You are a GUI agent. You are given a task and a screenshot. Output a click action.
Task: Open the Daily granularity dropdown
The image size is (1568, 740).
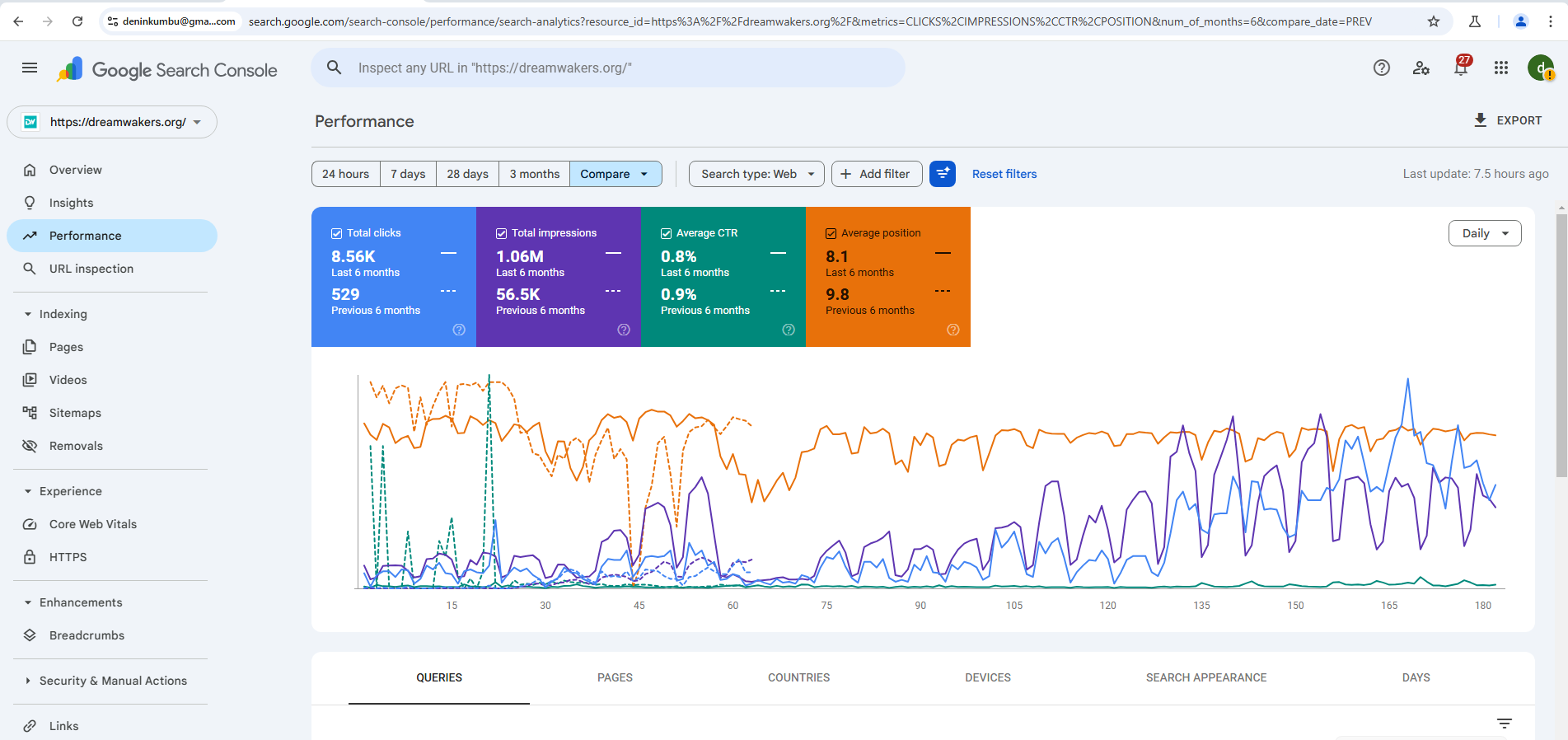(x=1485, y=233)
